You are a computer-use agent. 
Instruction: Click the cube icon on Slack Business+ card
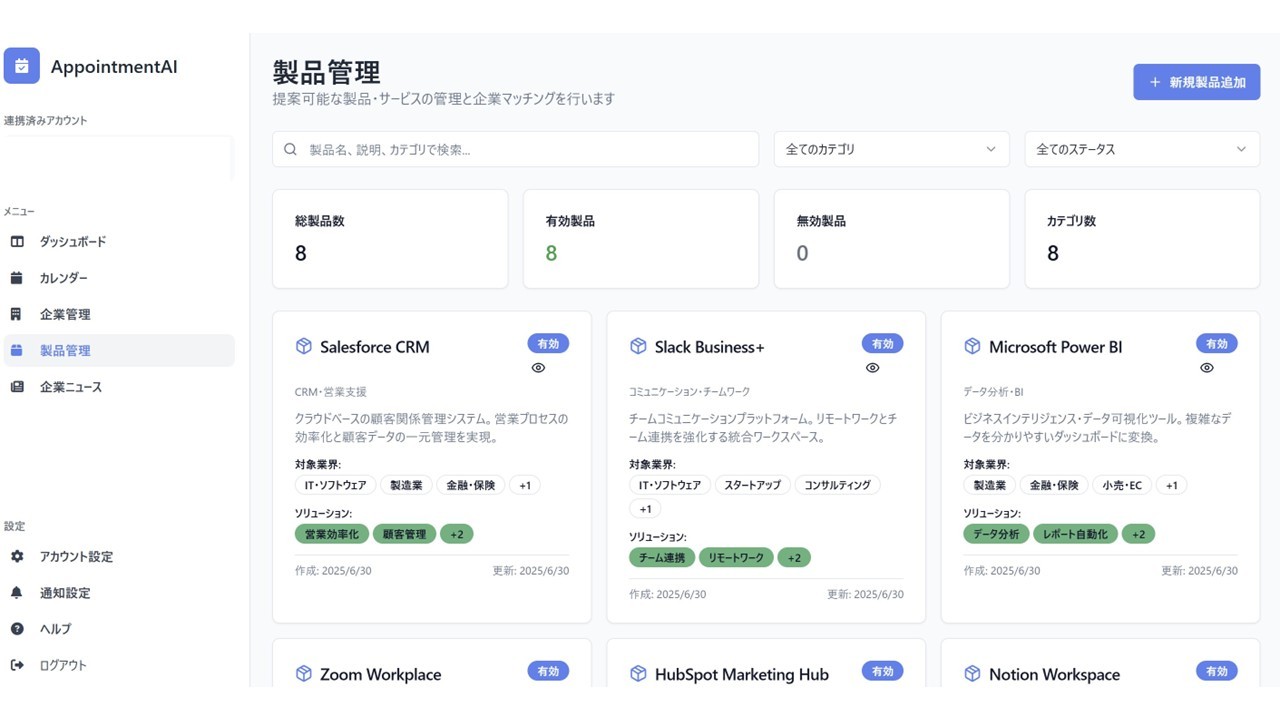[x=638, y=347]
